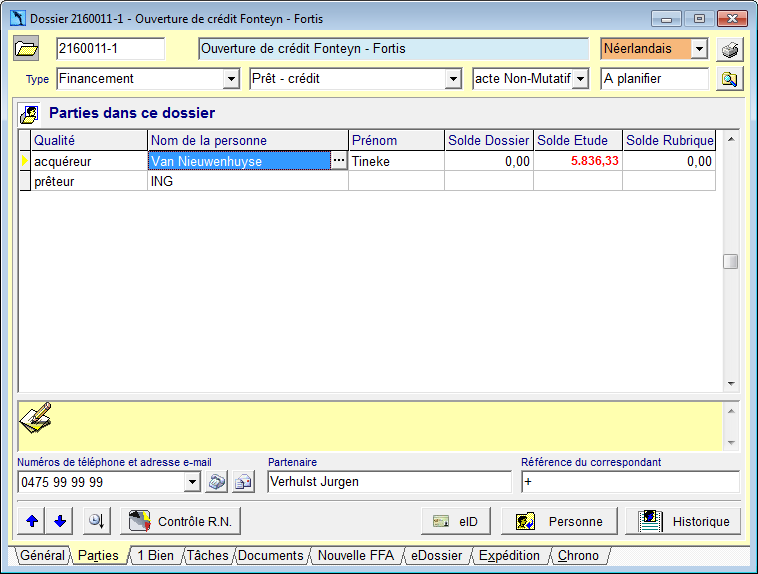Click the notes area scroll-down arrow
Screen dimensions: 758x574
coord(731,442)
